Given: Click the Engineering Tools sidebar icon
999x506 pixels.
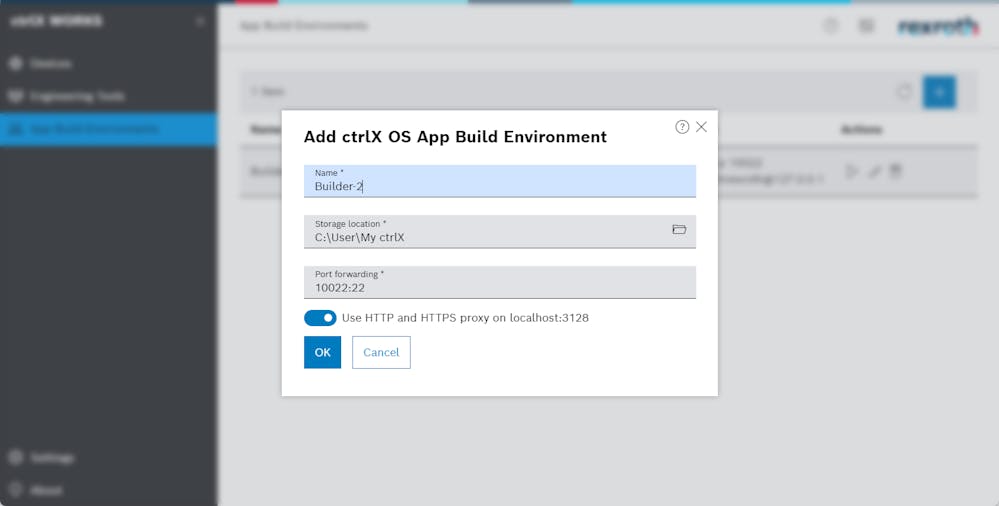Looking at the screenshot, I should [15, 96].
